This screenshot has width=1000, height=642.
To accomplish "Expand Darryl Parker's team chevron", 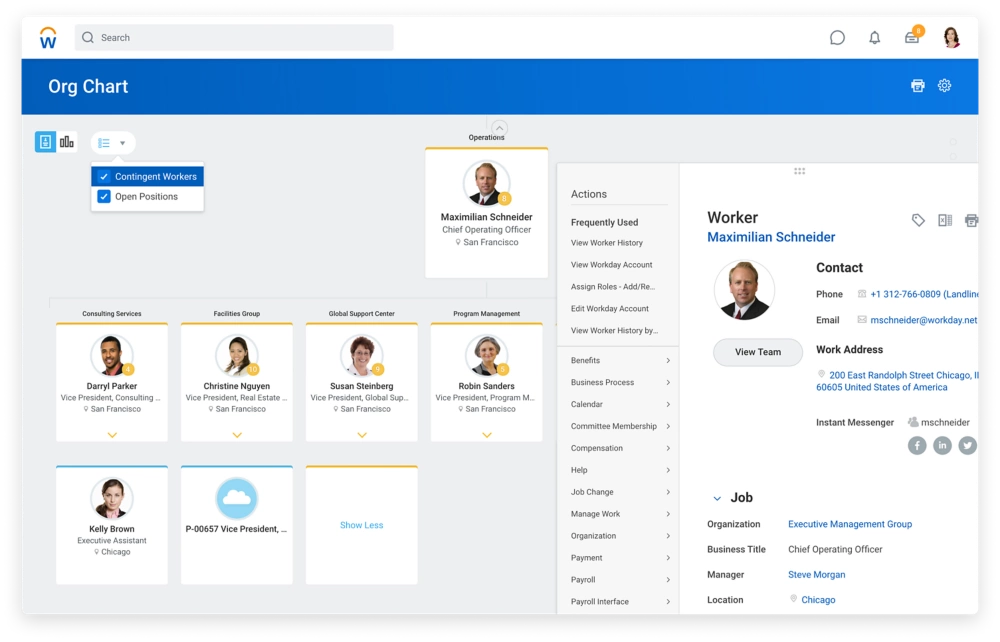I will pyautogui.click(x=112, y=435).
